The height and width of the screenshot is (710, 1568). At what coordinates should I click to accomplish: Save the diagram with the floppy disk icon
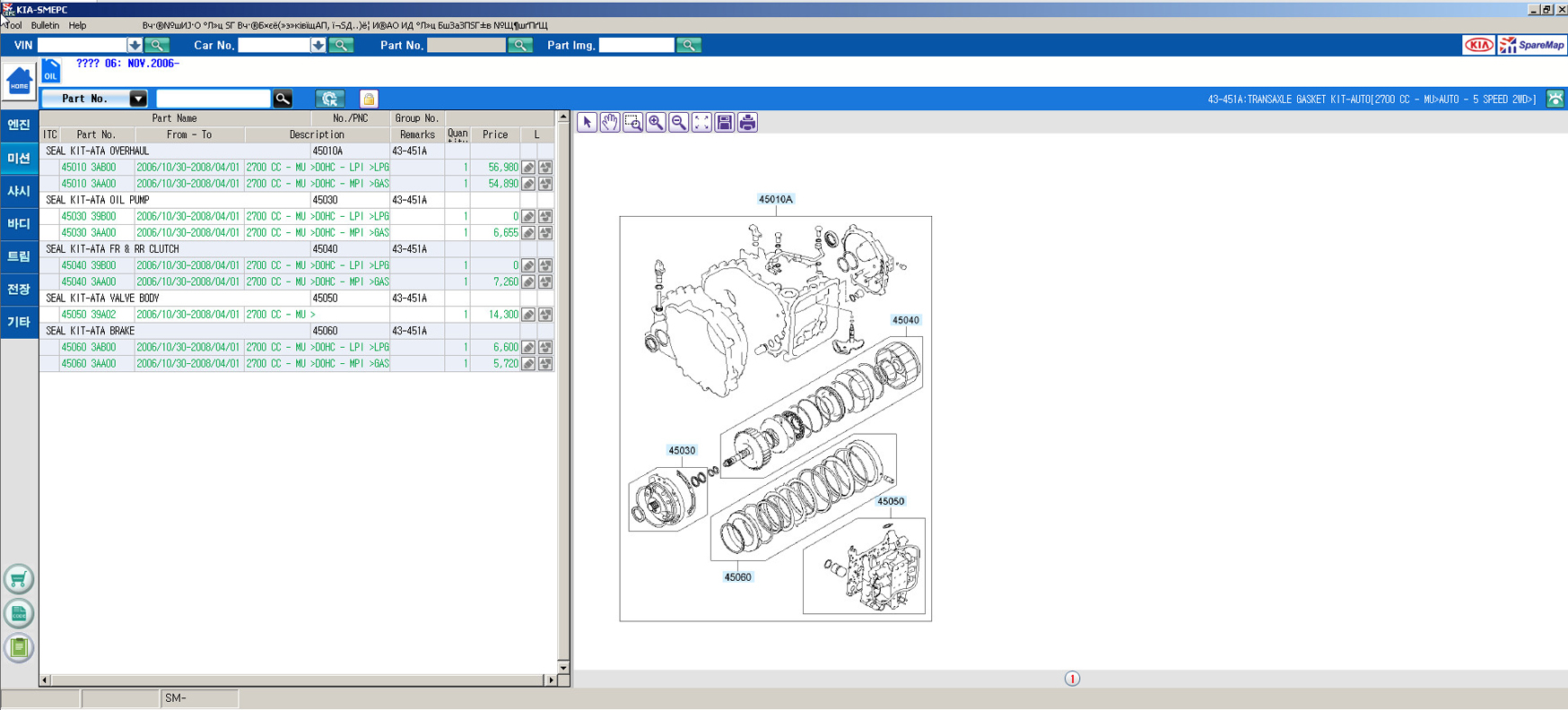click(725, 123)
